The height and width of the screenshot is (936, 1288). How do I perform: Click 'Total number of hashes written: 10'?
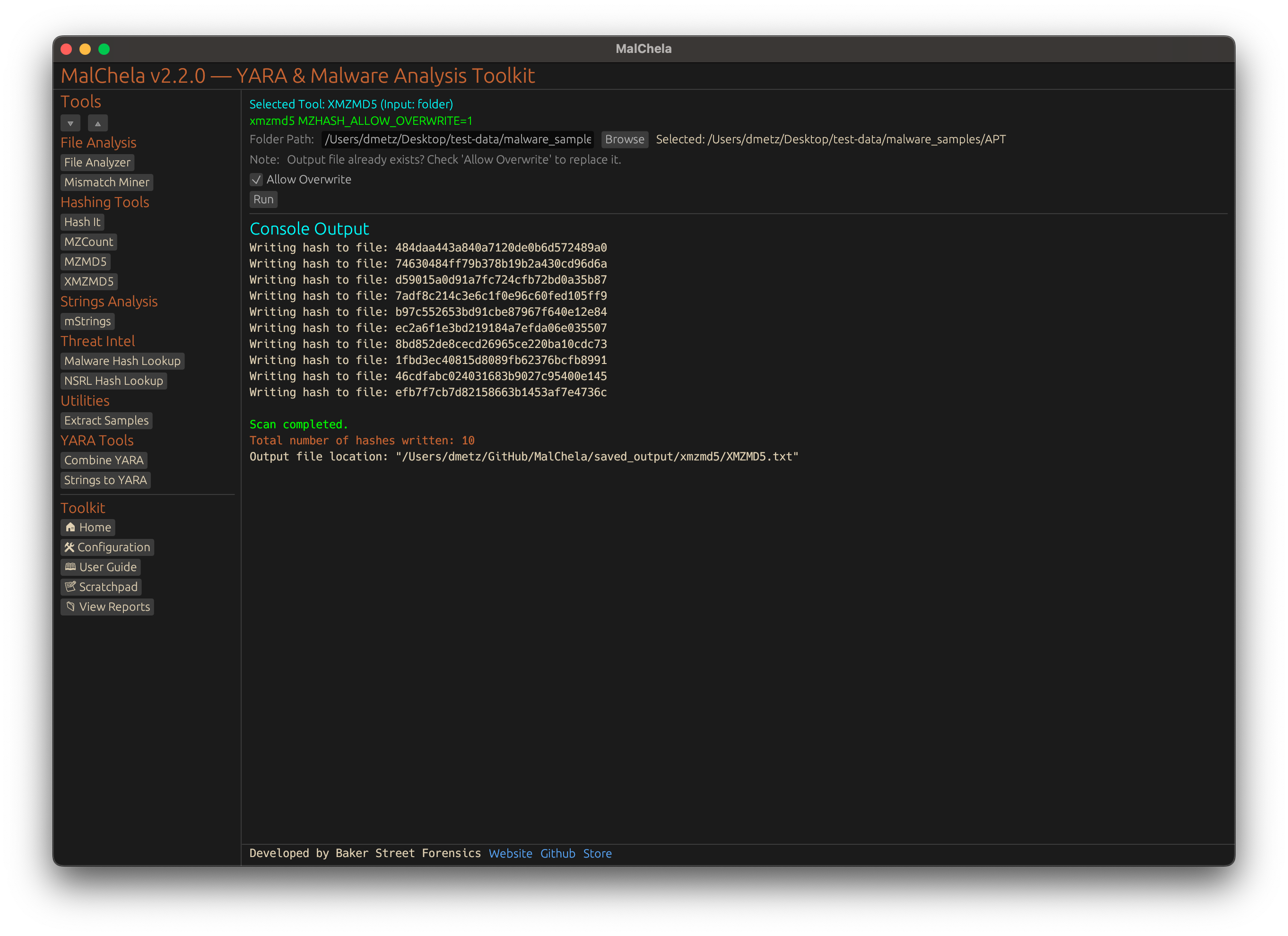point(362,441)
